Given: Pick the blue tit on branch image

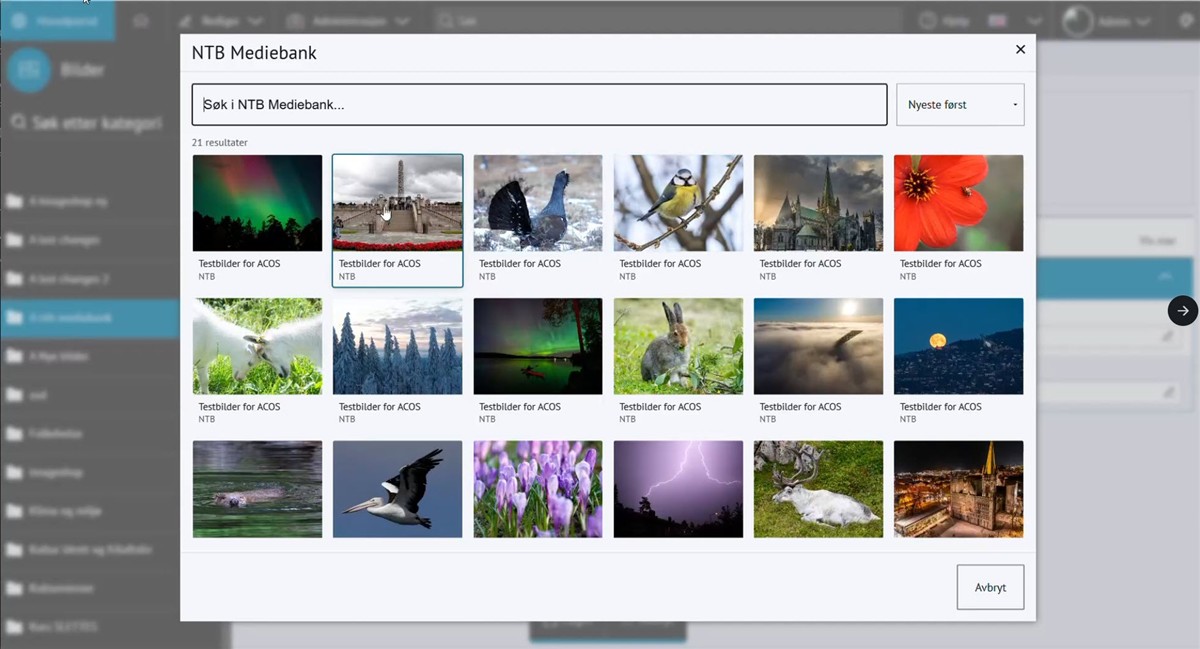Looking at the screenshot, I should (x=678, y=203).
